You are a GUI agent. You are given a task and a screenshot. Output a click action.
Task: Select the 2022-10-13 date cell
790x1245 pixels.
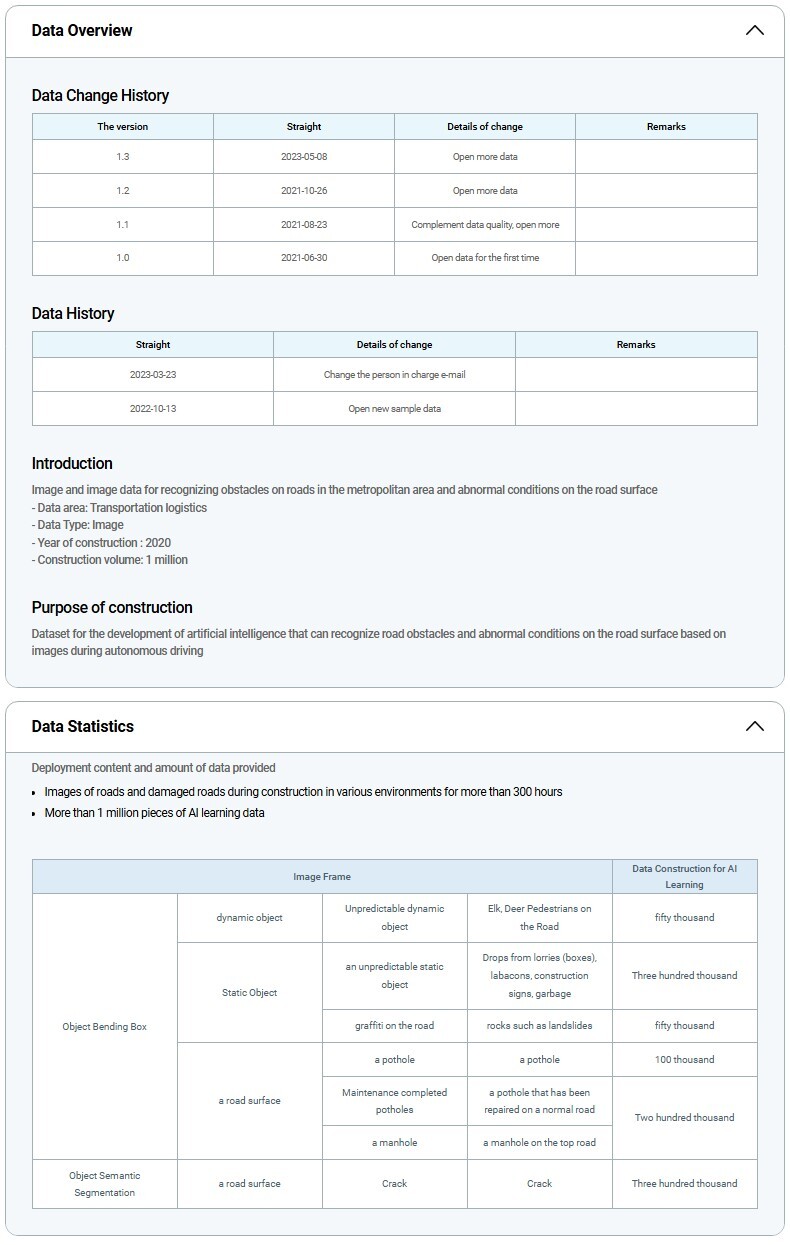pos(153,409)
